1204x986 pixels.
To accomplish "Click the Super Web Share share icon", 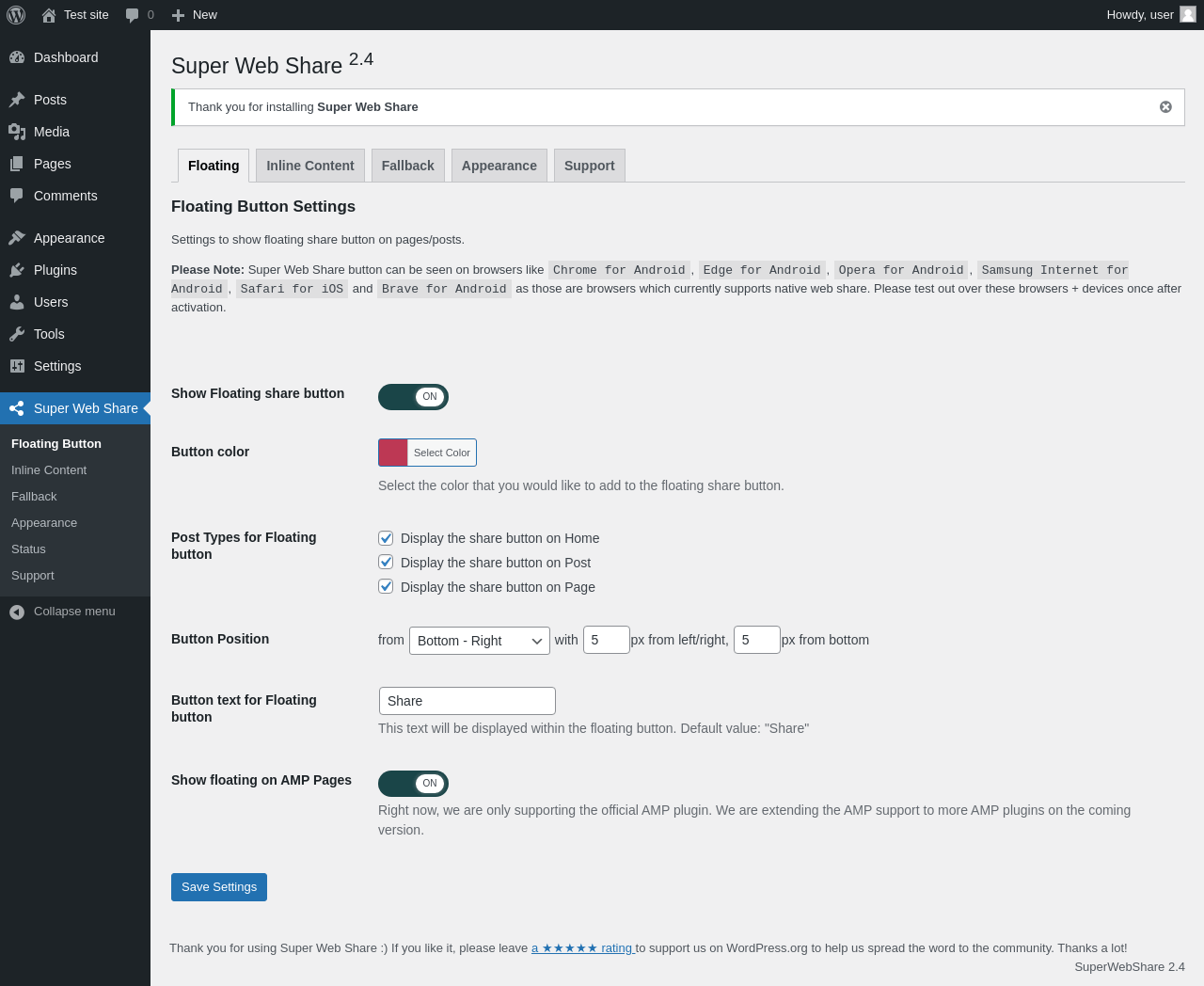I will click(x=17, y=408).
